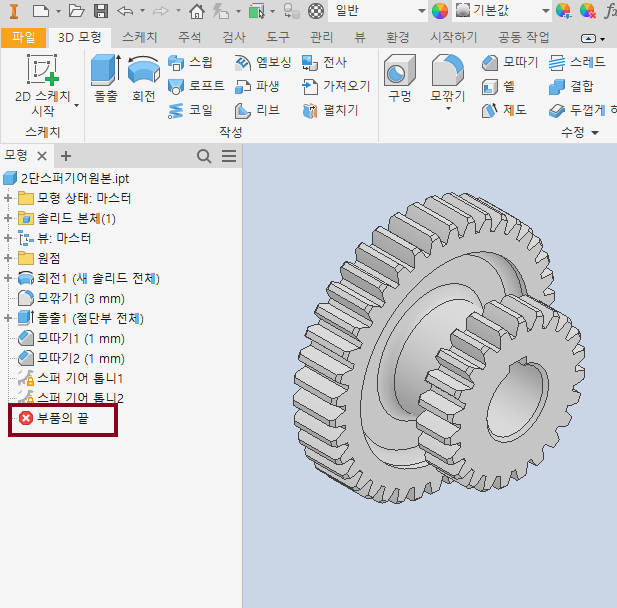Select the 엠보싱 emboss tool
Screen dimensions: 617x608
pyautogui.click(x=263, y=62)
